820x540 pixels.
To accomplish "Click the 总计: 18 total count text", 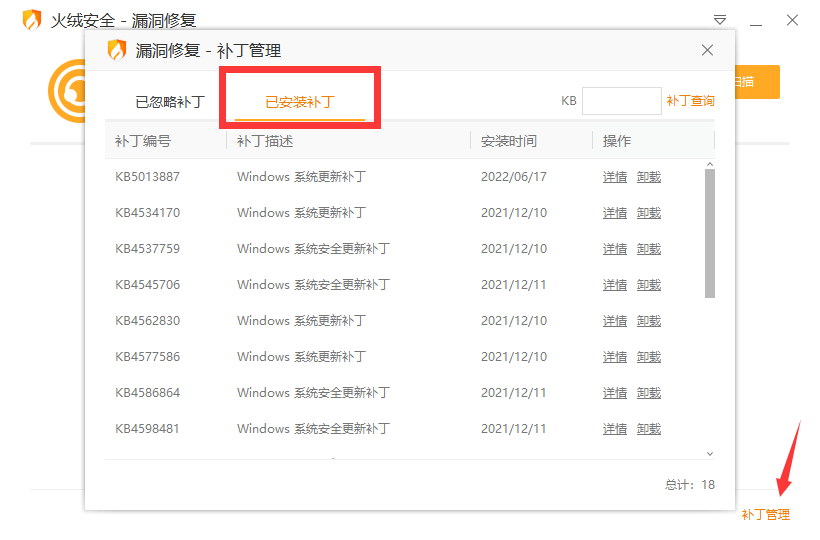I will pos(690,485).
